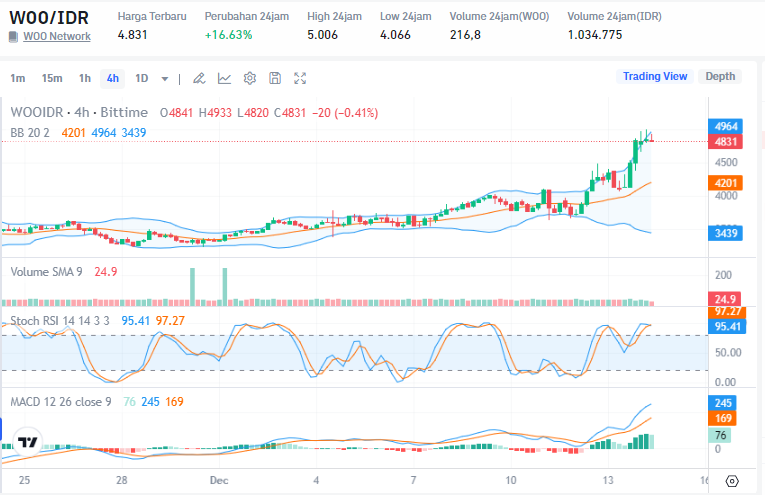Click the save chart floppy icon
The width and height of the screenshot is (765, 495).
[x=275, y=79]
